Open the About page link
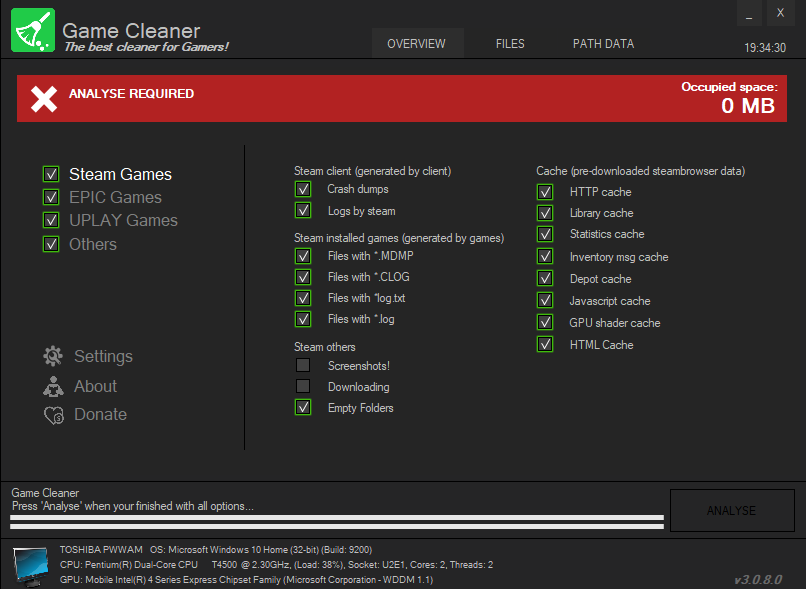806x589 pixels. click(x=96, y=386)
